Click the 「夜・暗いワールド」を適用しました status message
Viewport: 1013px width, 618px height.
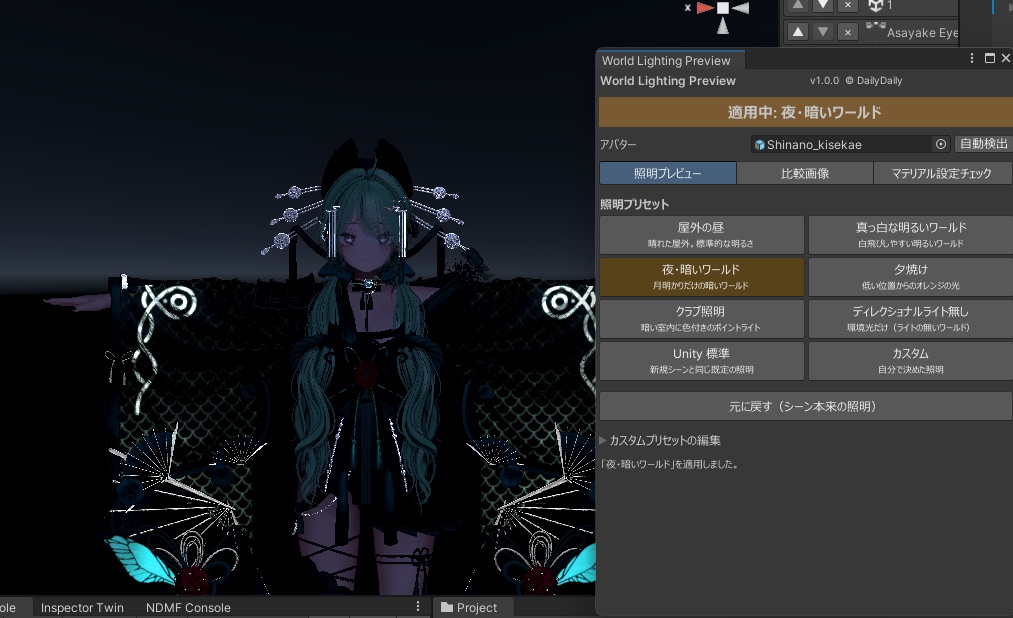[x=669, y=464]
